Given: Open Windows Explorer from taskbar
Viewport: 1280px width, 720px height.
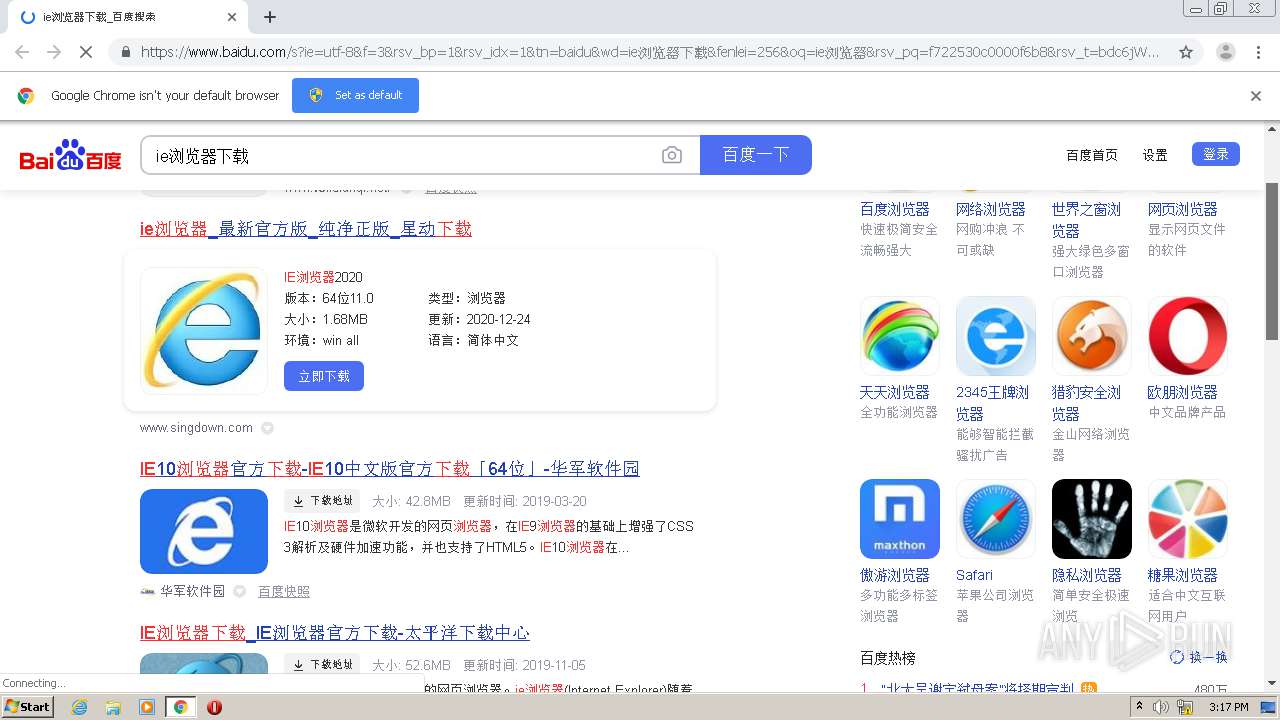Looking at the screenshot, I should (x=113, y=707).
